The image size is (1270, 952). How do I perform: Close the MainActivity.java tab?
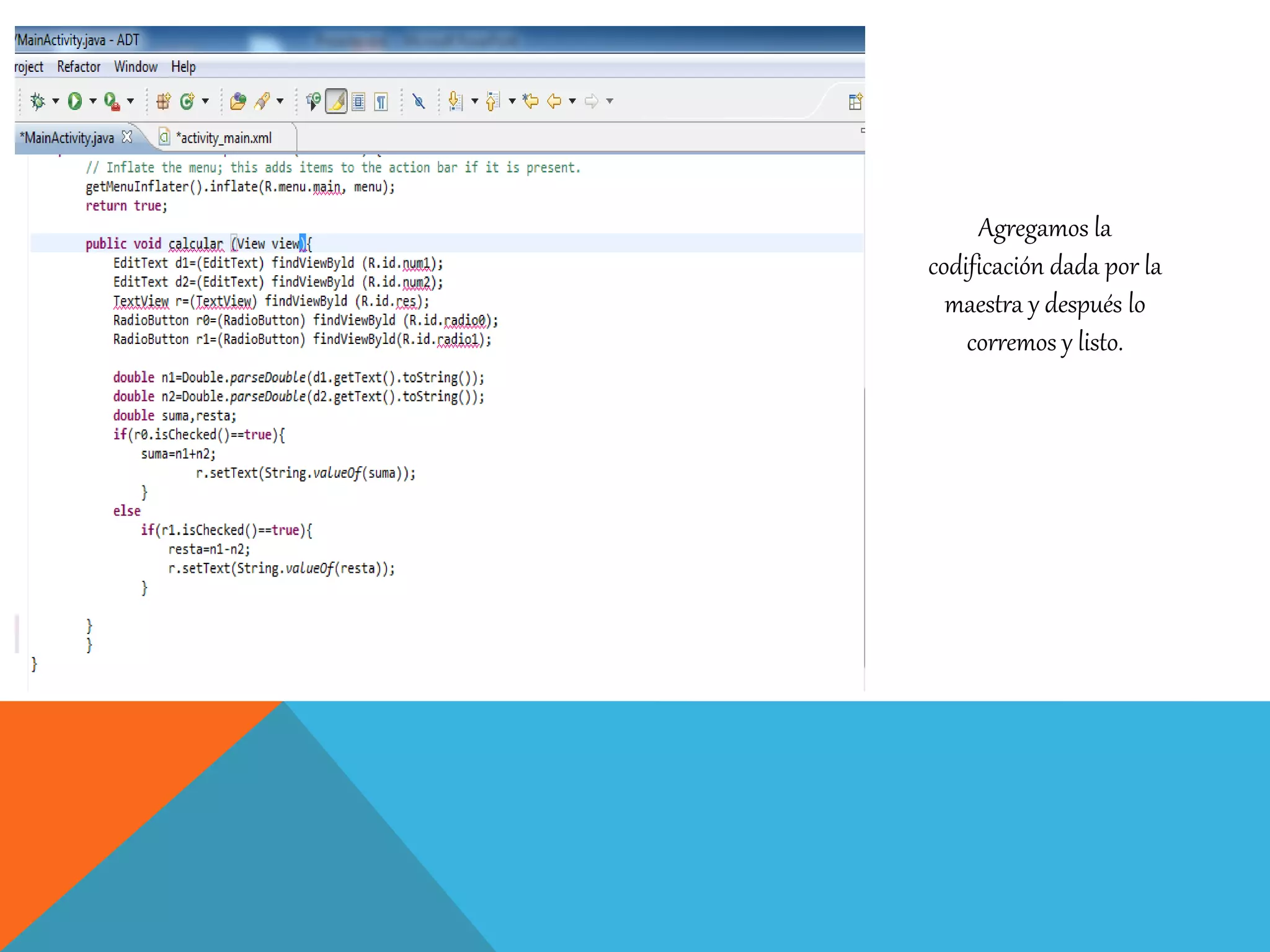pos(127,137)
